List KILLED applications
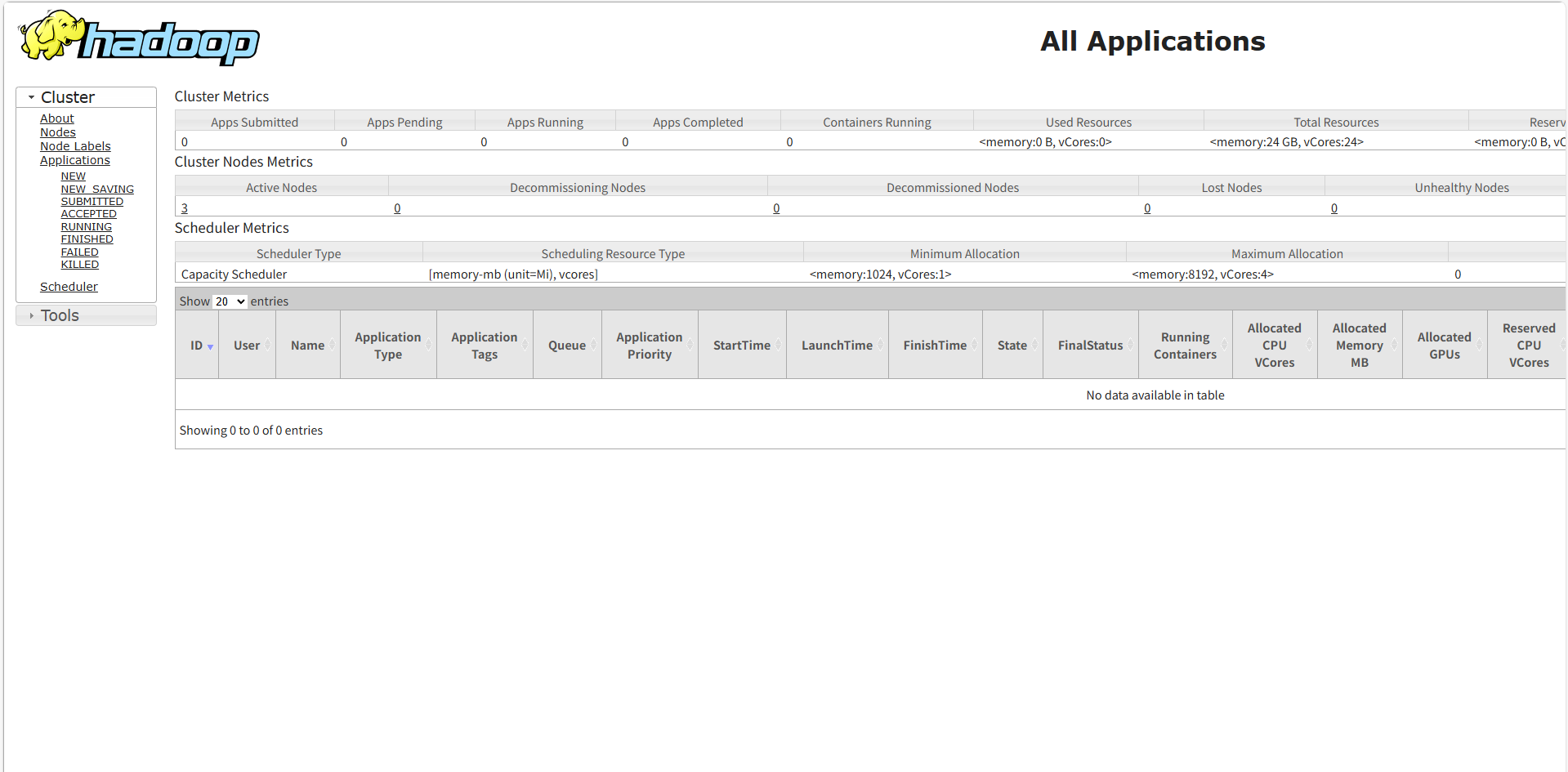1568x772 pixels. [x=79, y=265]
